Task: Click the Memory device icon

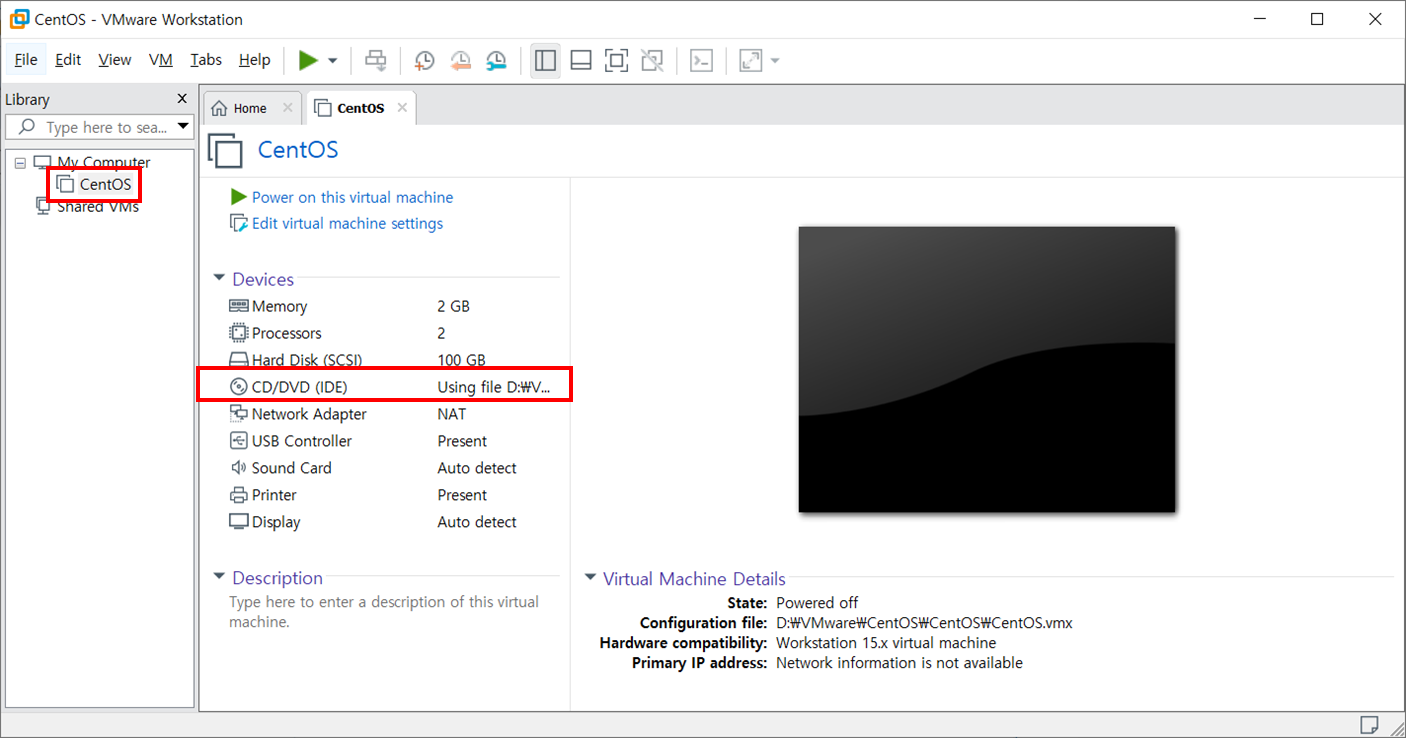Action: pos(238,306)
